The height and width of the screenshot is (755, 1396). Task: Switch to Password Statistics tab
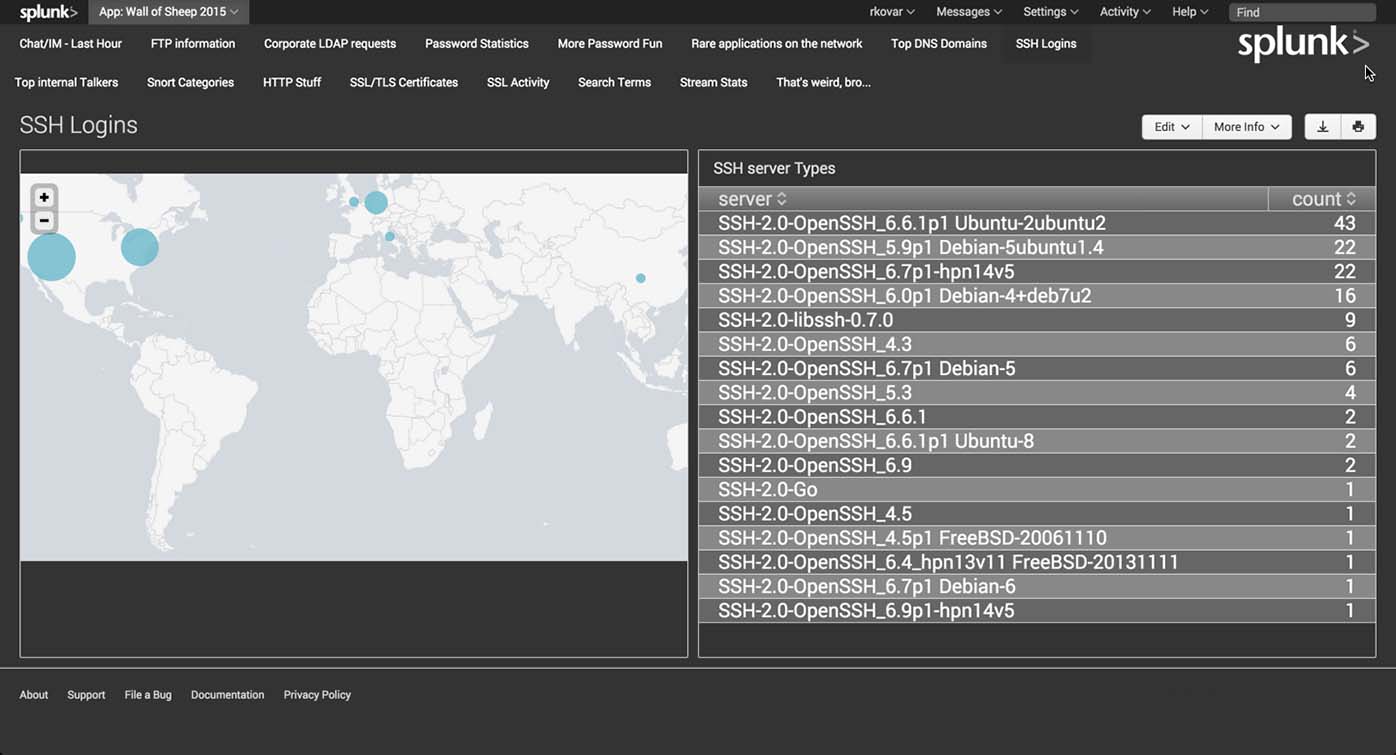[x=477, y=44]
